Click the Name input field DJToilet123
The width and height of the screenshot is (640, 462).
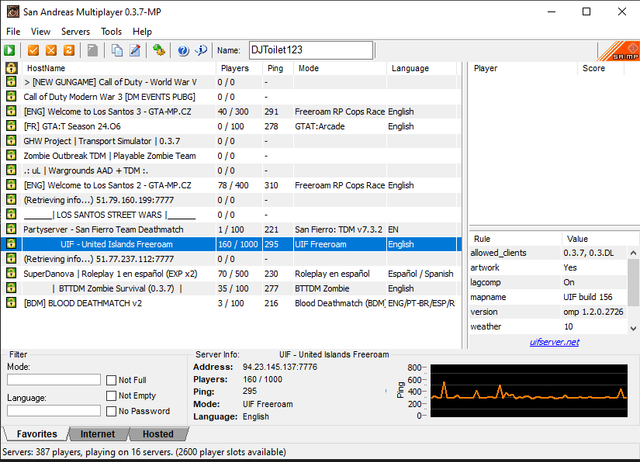pyautogui.click(x=311, y=50)
